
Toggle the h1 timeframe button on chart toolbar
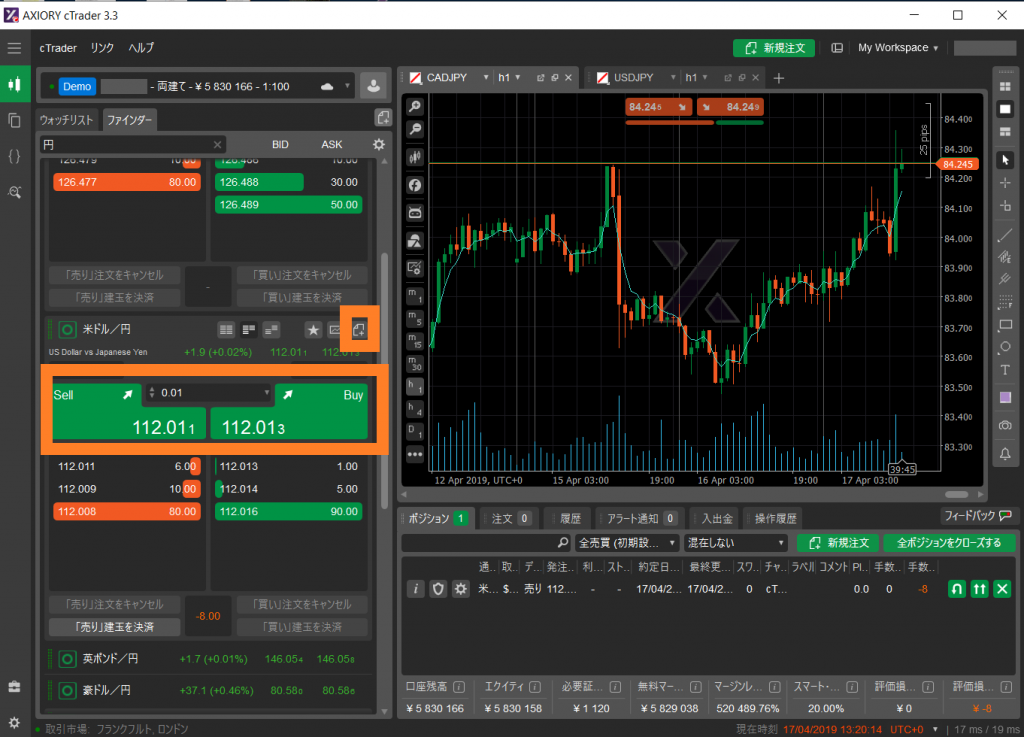(415, 386)
